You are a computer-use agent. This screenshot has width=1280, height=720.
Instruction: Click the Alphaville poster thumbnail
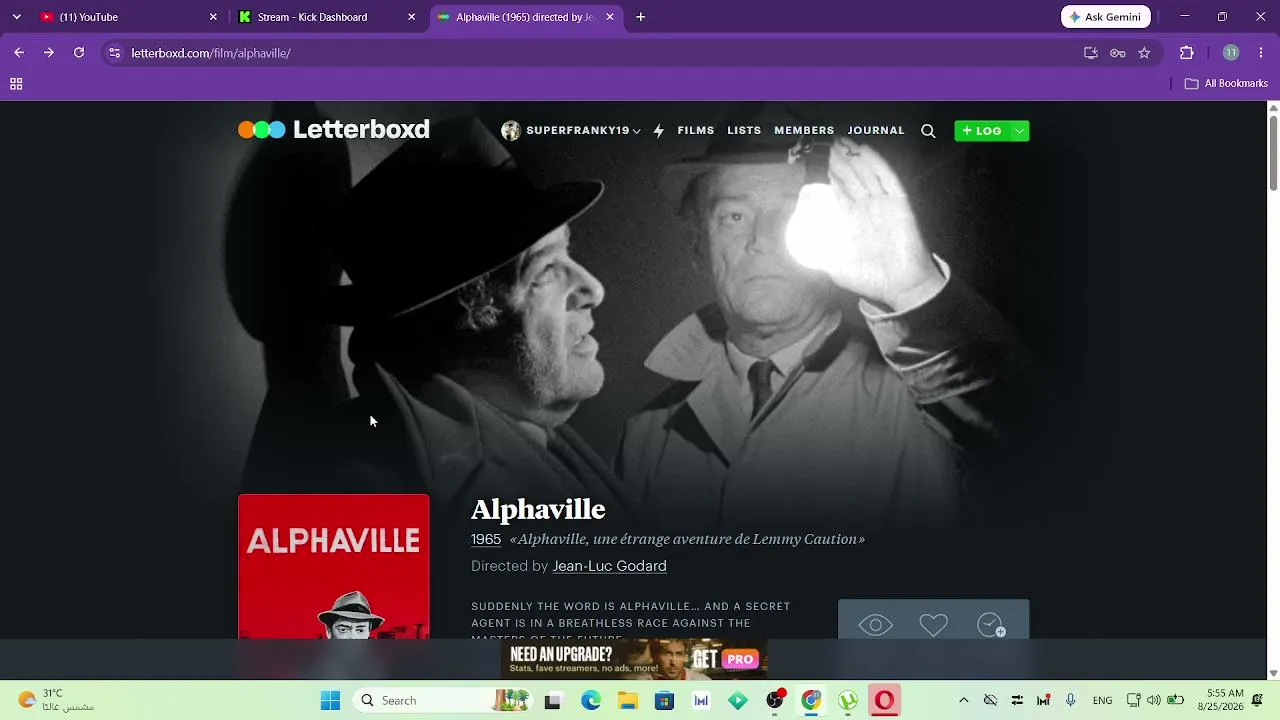tap(334, 566)
